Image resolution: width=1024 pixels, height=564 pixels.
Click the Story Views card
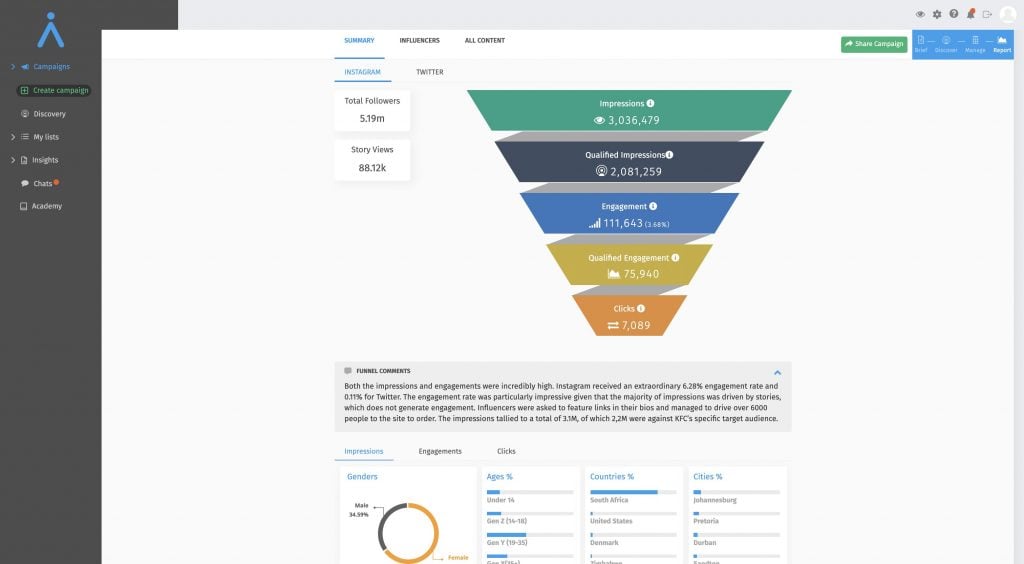click(372, 159)
